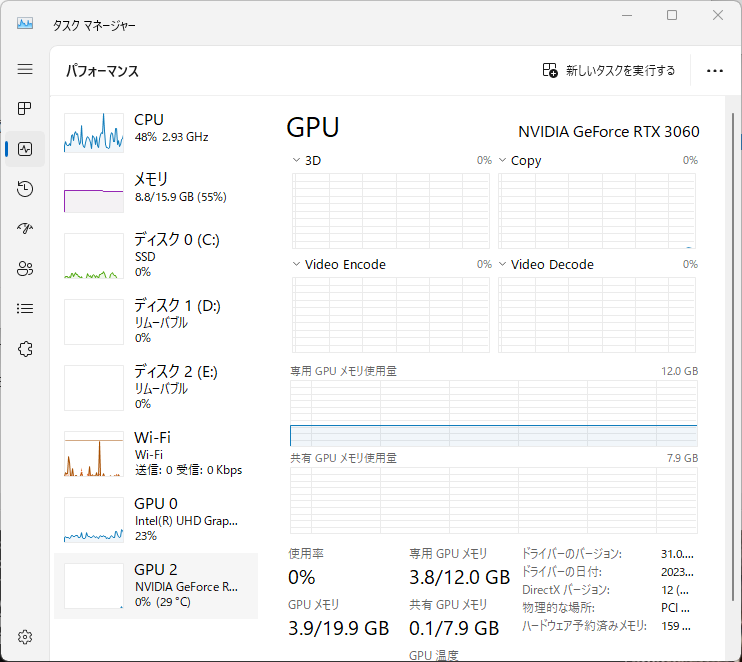Open the hamburger navigation menu

(x=25, y=69)
